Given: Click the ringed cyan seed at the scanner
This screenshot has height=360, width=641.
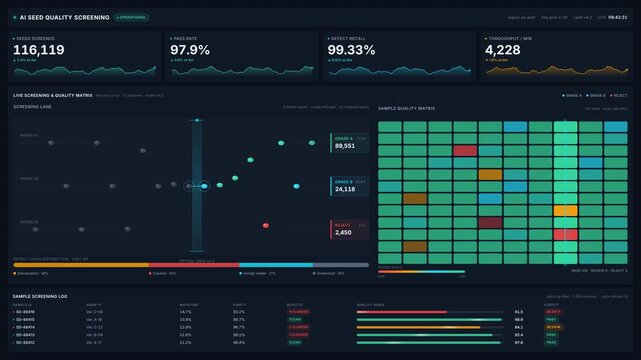Looking at the screenshot, I should click(204, 186).
